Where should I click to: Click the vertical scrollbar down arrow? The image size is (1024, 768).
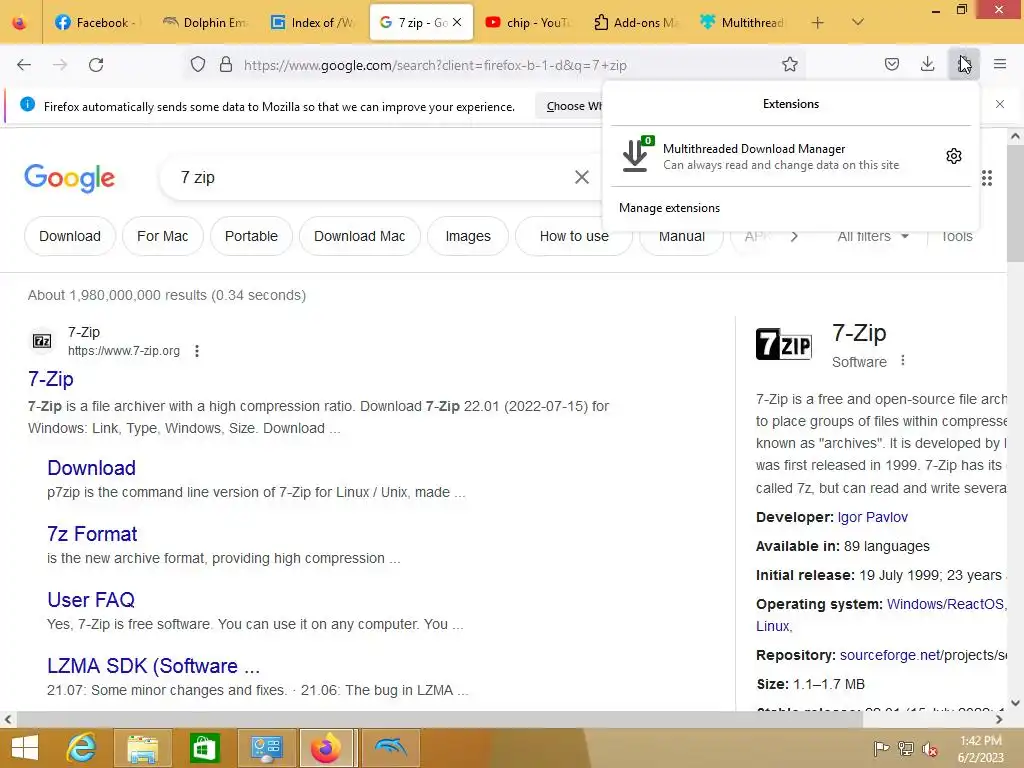coord(1015,703)
